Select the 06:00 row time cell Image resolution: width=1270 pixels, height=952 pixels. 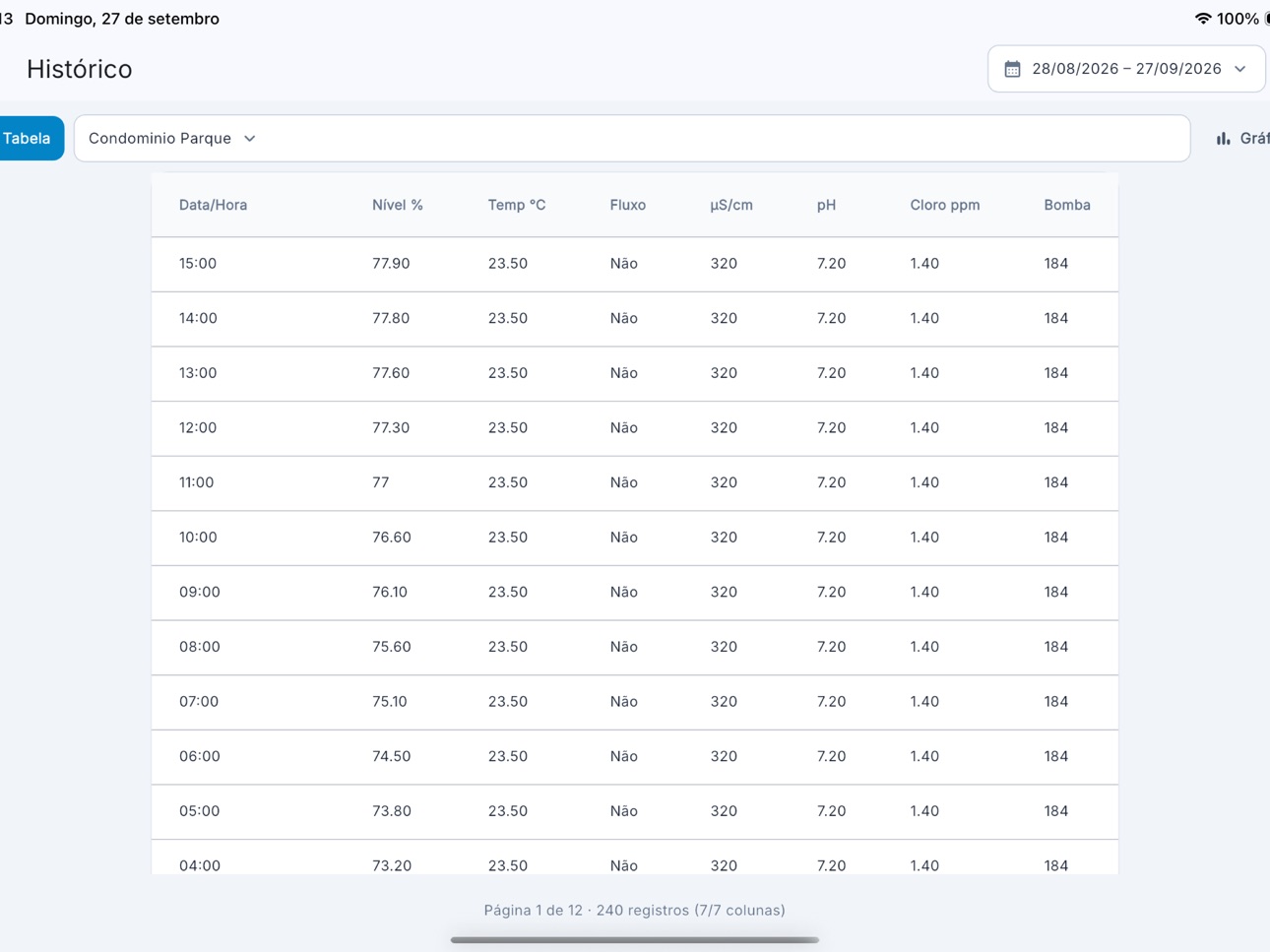[200, 756]
